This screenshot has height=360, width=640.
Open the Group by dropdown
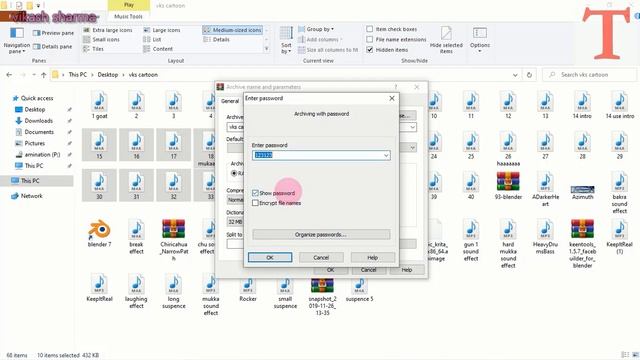[316, 29]
